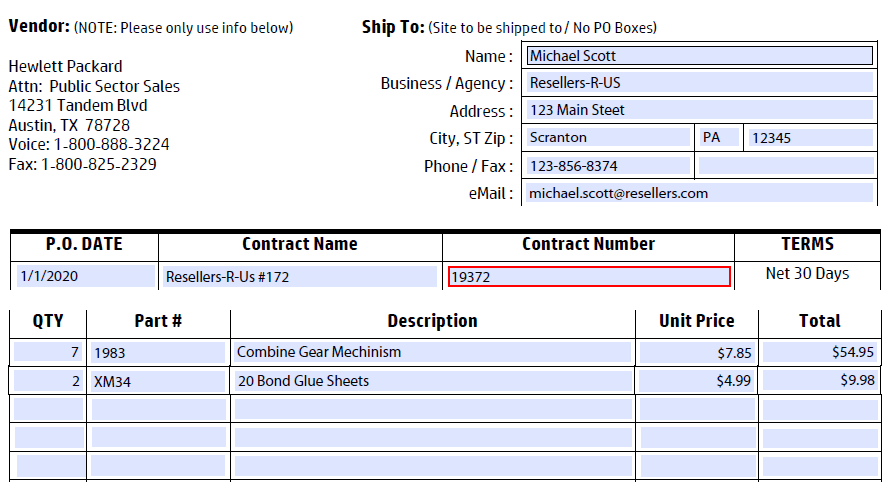The image size is (893, 482).
Task: Click the Phone field 123-856-8374
Action: coord(608,166)
